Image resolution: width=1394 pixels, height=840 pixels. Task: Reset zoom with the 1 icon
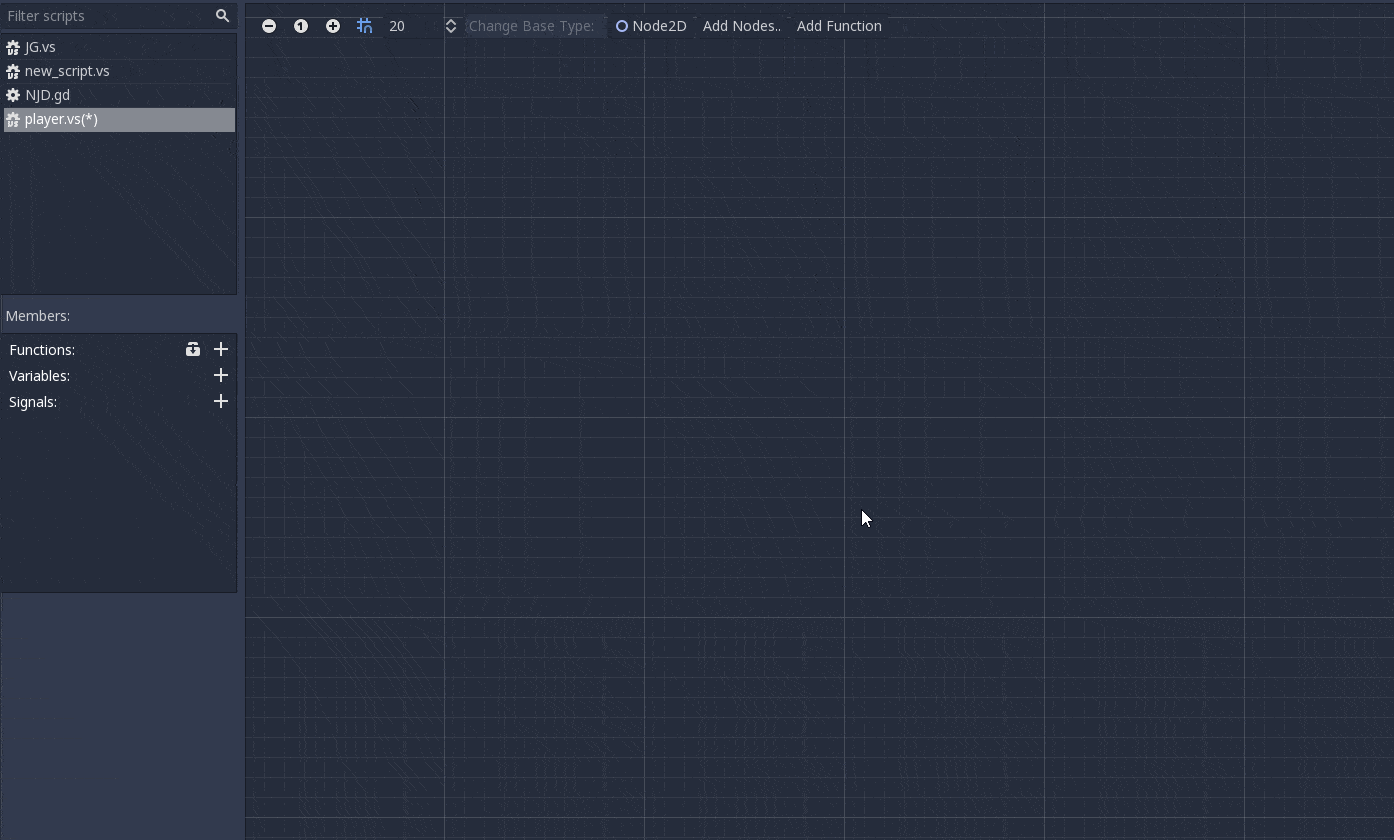pos(301,26)
